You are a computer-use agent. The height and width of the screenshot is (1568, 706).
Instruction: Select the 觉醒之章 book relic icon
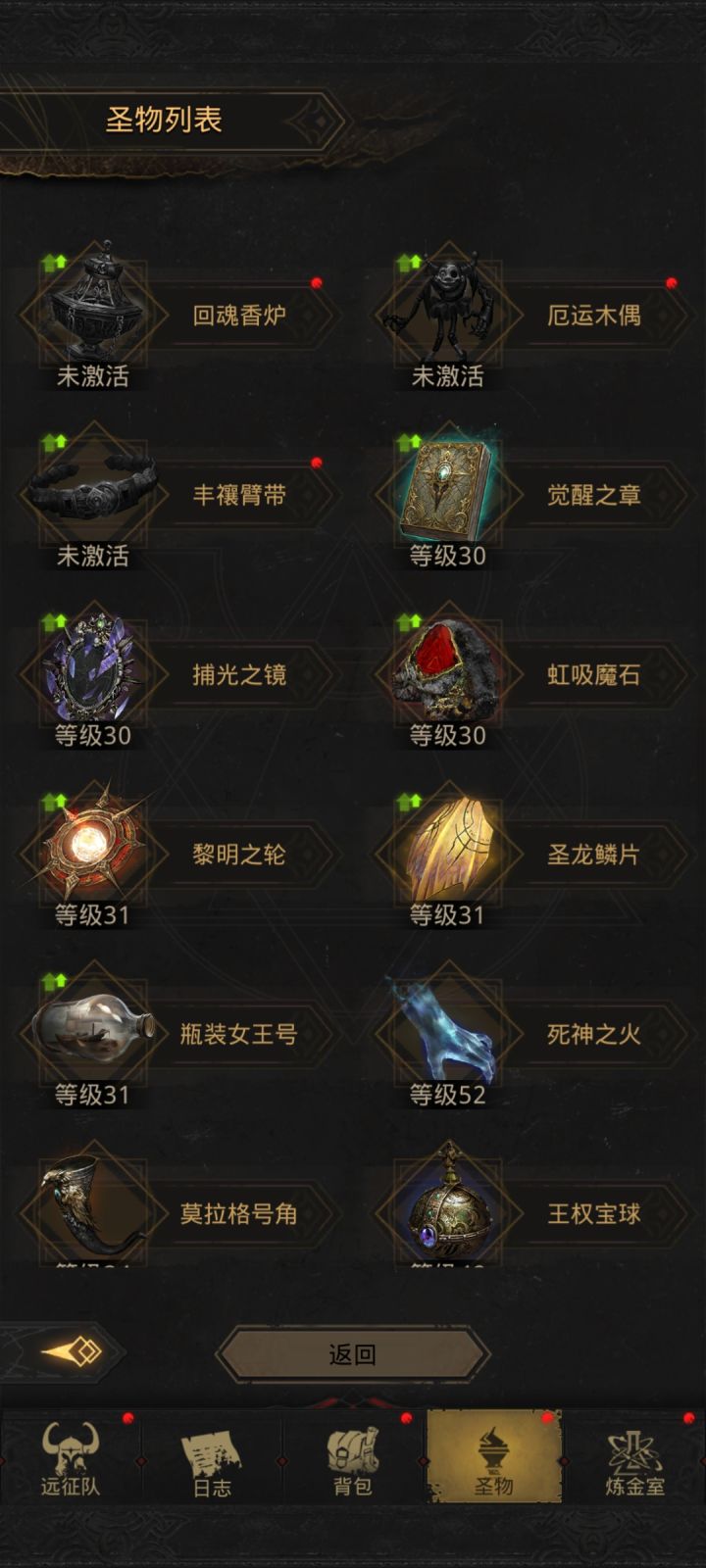(x=447, y=487)
